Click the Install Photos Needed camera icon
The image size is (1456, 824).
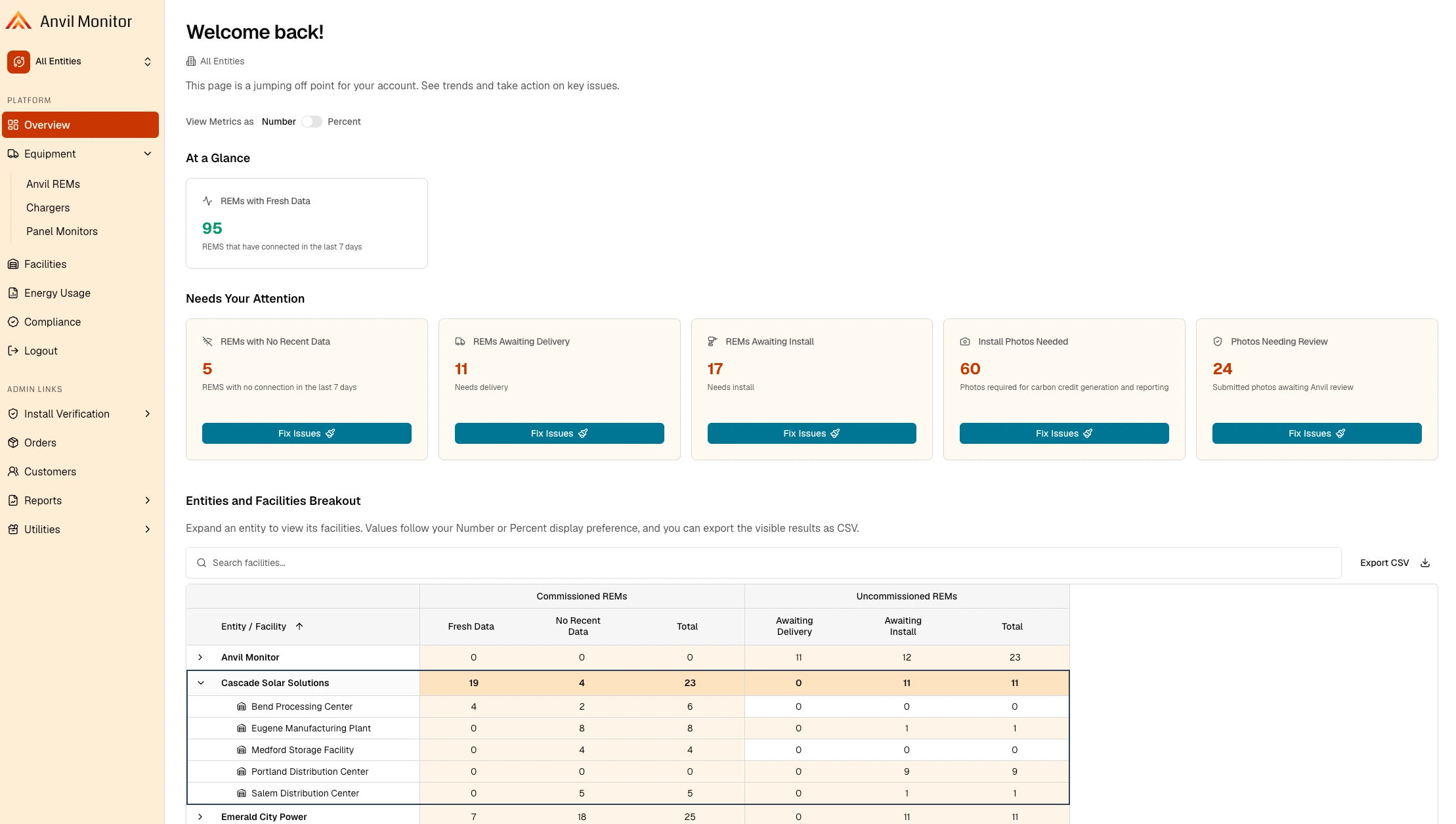point(965,341)
